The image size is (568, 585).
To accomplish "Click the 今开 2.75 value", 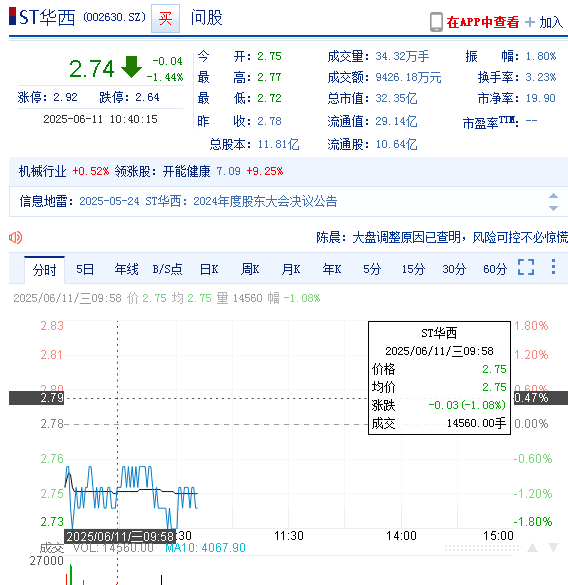I will [x=269, y=56].
